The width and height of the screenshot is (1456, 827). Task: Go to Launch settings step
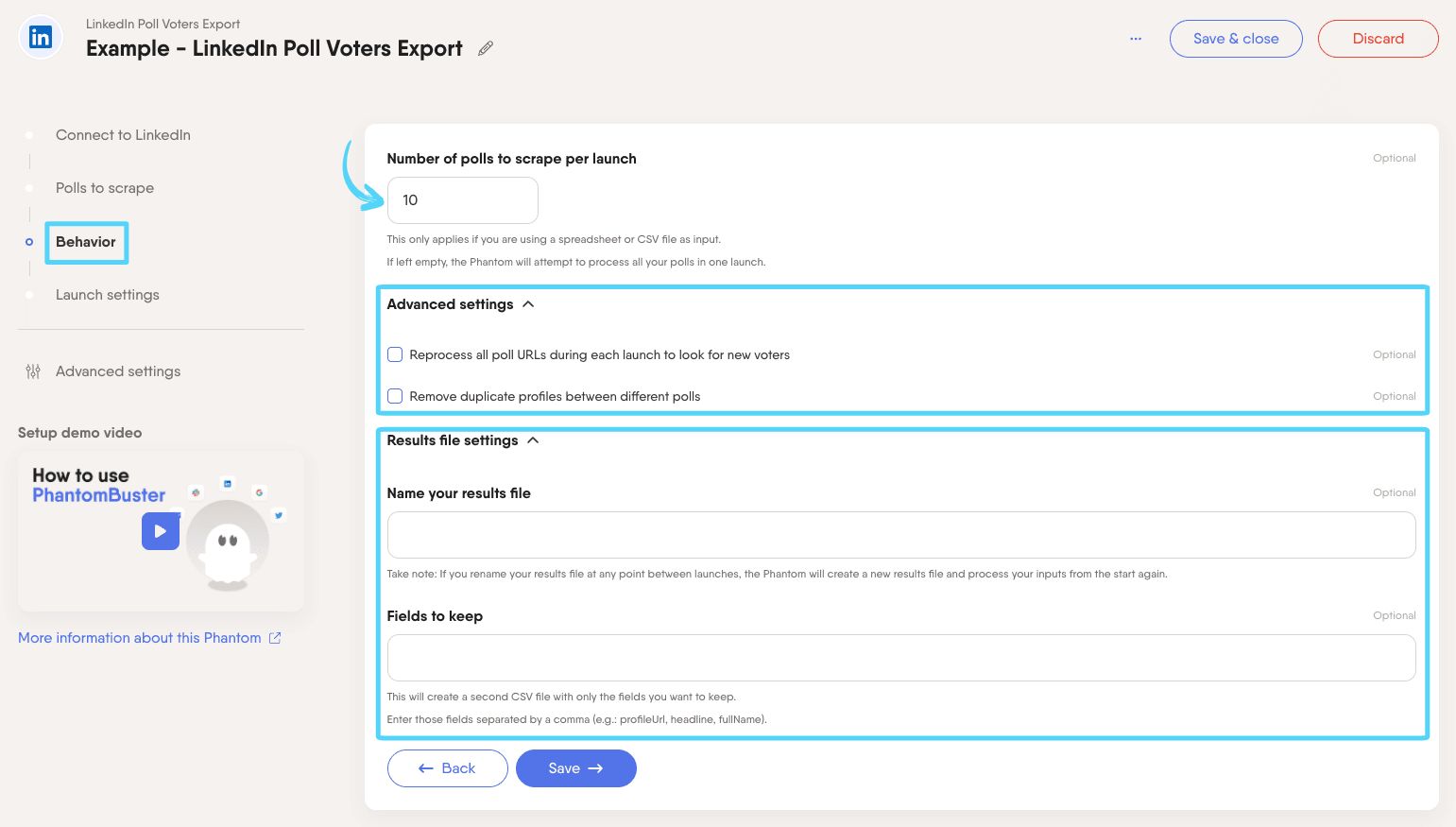tap(108, 295)
